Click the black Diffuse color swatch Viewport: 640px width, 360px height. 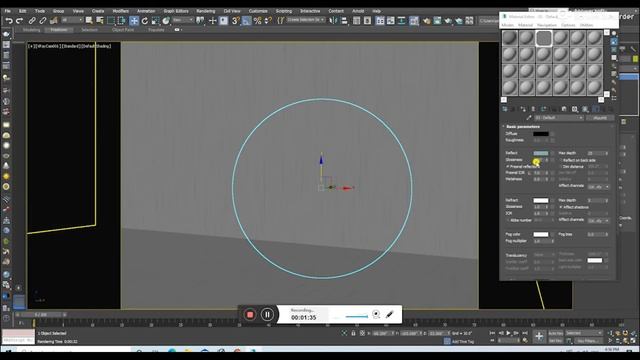click(x=541, y=134)
